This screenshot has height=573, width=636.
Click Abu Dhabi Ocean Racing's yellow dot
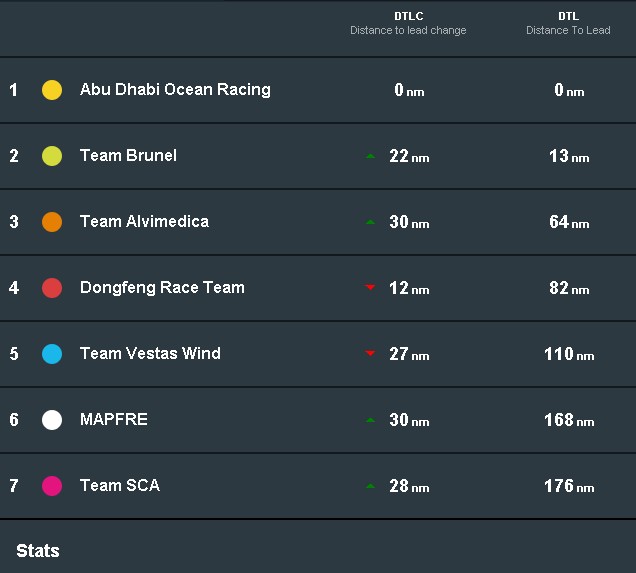point(52,90)
